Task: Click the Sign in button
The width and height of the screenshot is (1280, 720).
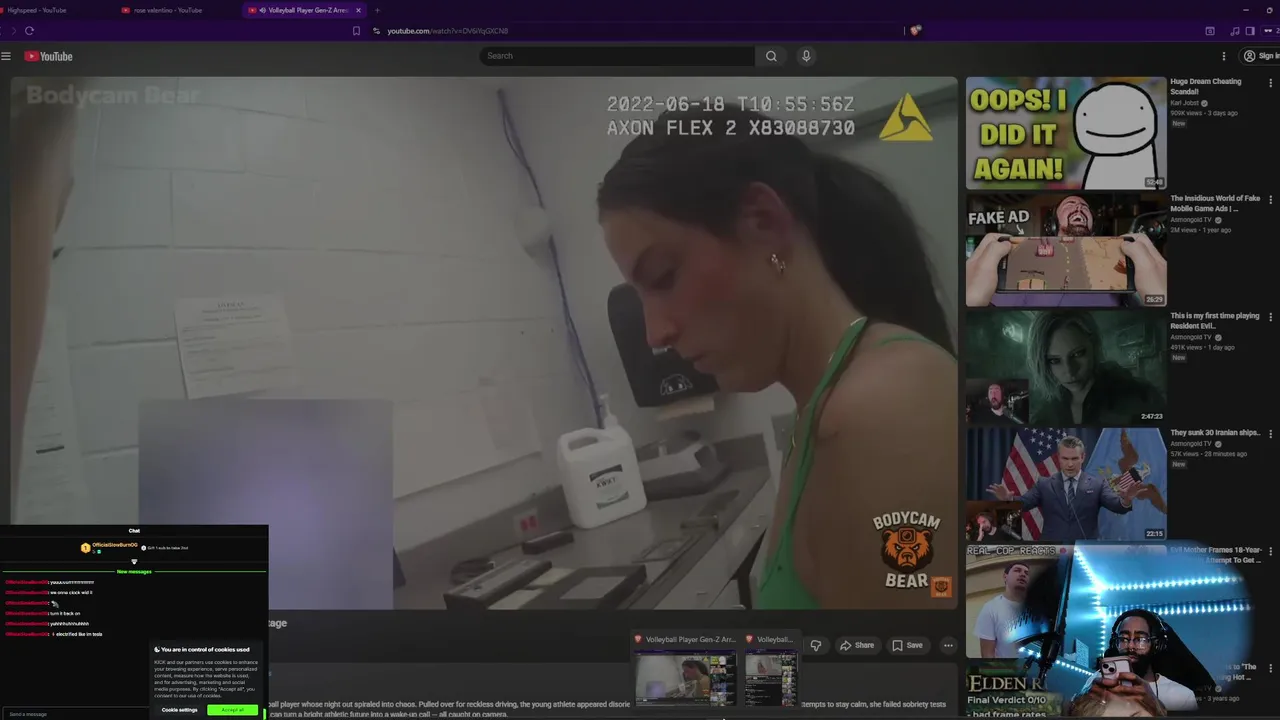Action: pyautogui.click(x=1260, y=56)
